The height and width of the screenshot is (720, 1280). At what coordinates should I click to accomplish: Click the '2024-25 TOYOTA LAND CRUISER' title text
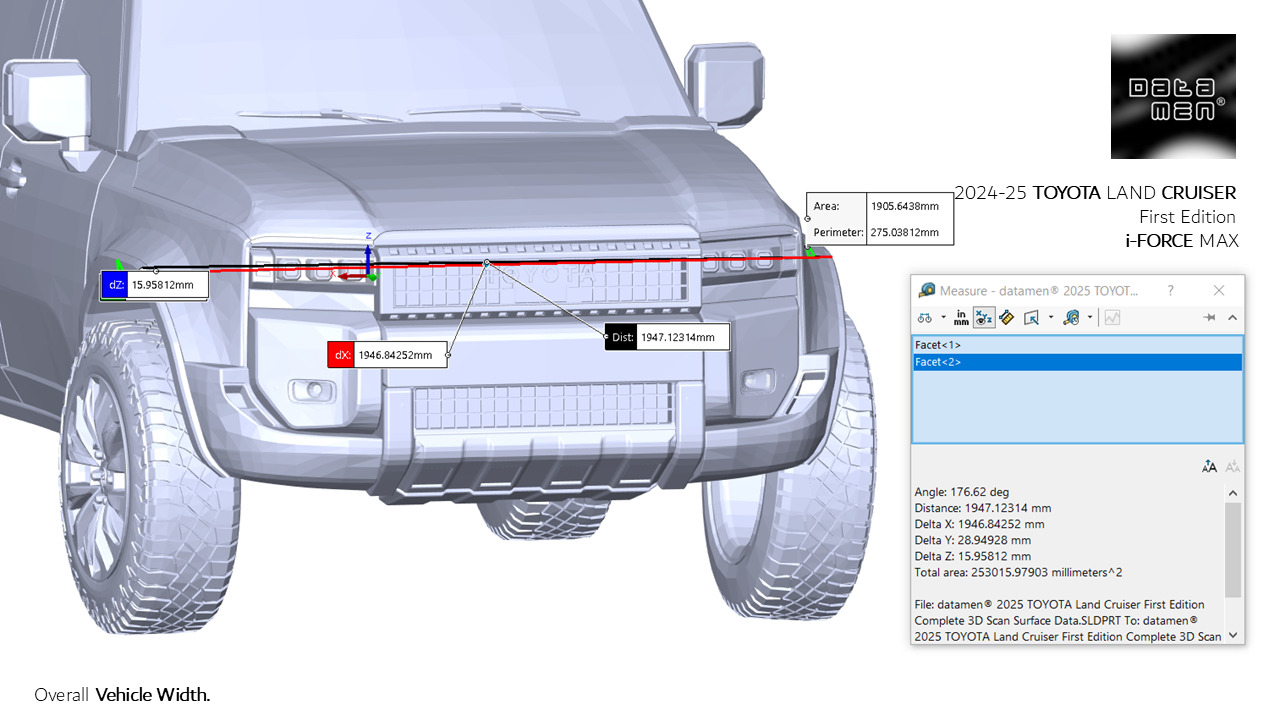1095,192
